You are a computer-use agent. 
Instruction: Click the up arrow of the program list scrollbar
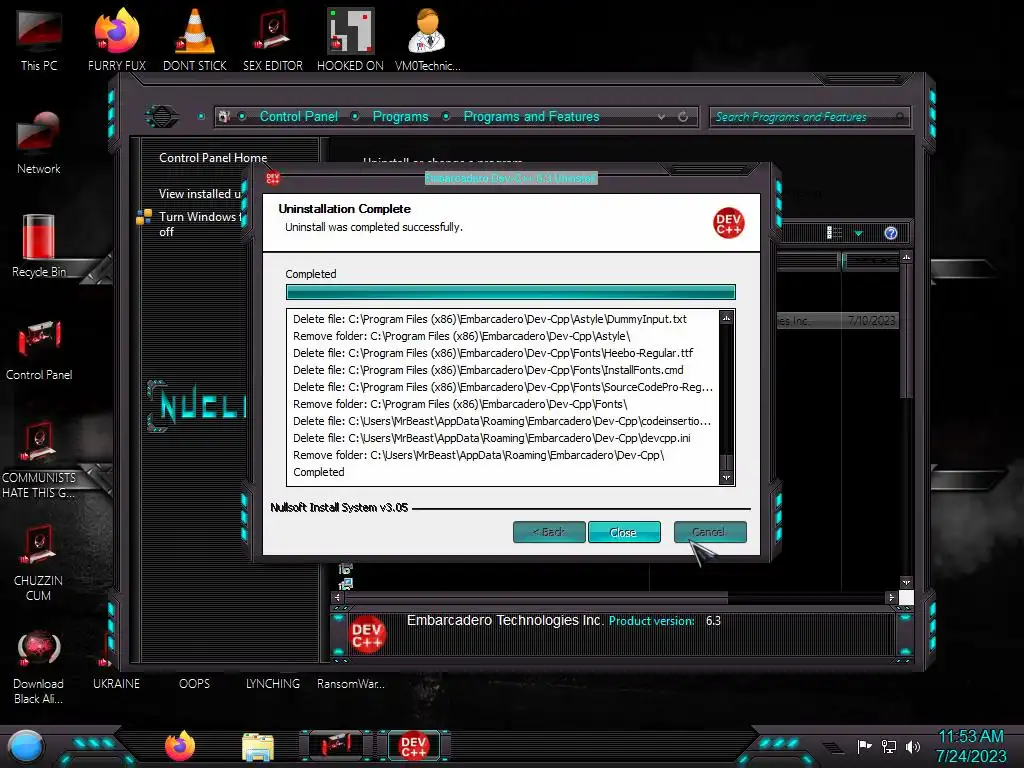[906, 258]
